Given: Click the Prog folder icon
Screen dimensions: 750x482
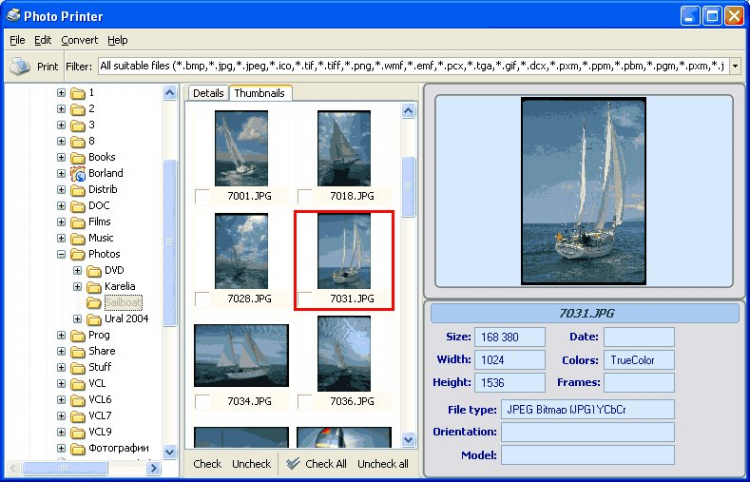Looking at the screenshot, I should click(78, 336).
